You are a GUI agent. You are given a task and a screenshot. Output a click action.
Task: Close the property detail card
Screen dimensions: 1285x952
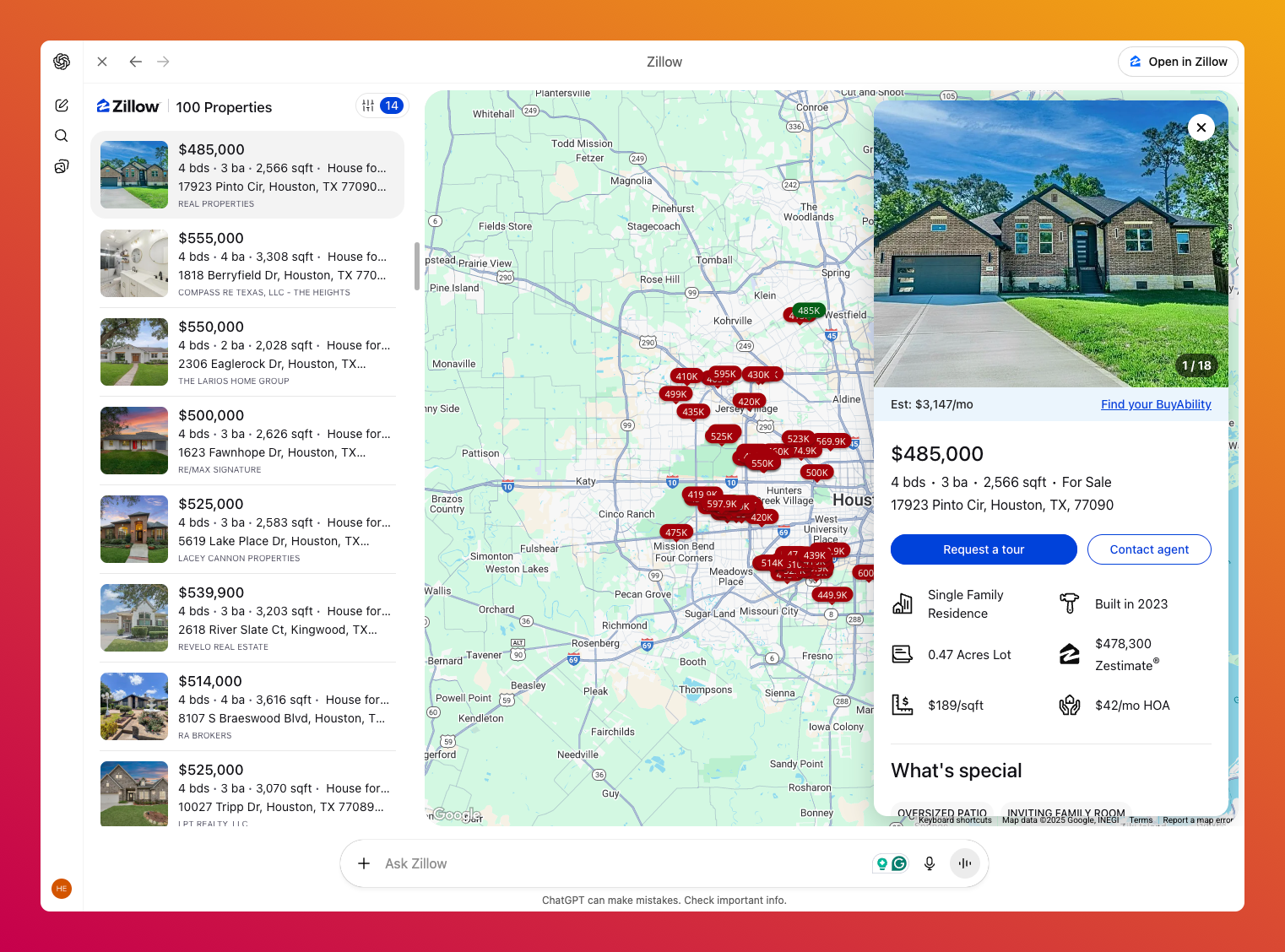pyautogui.click(x=1201, y=127)
